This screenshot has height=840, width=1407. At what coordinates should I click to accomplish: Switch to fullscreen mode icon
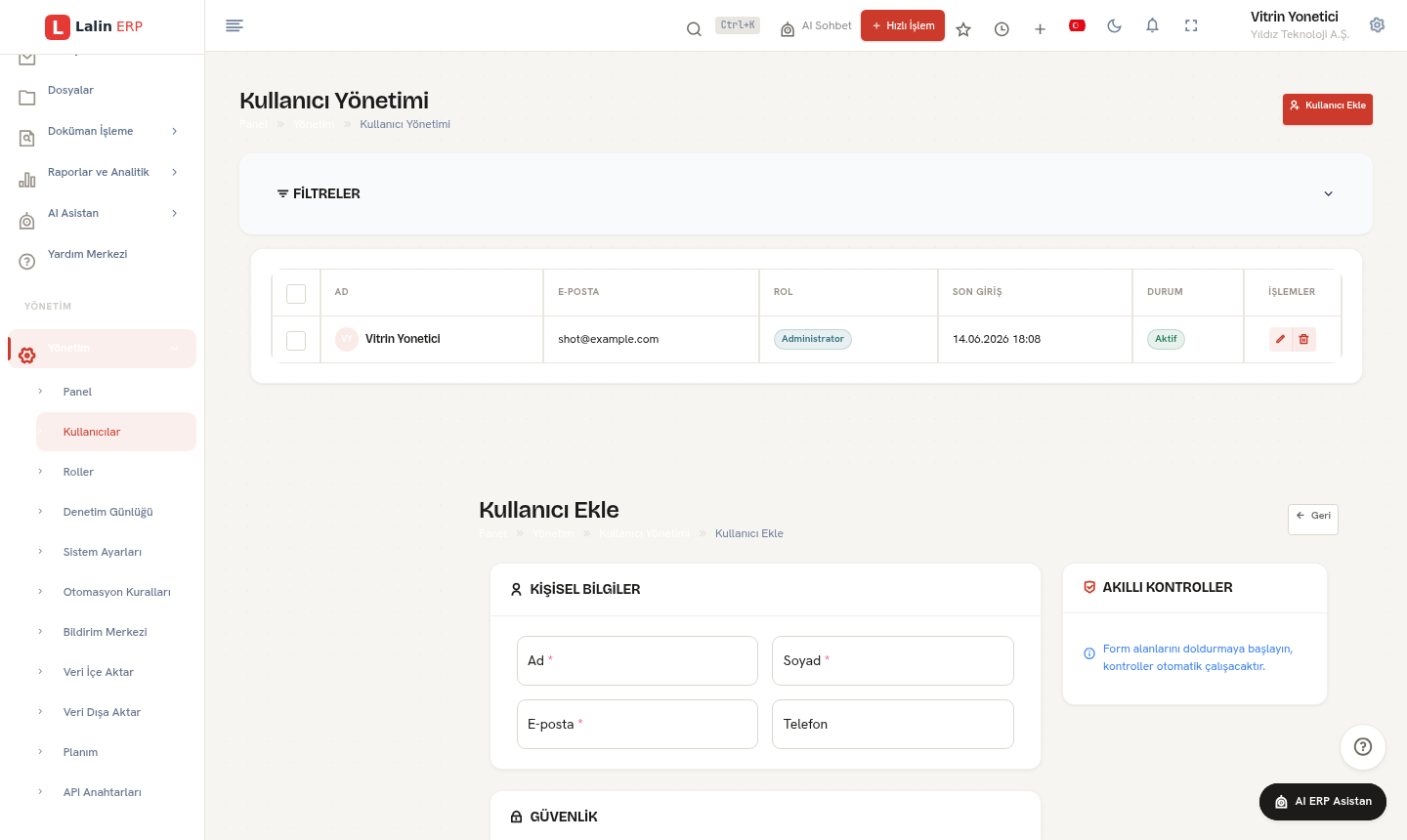1191,25
